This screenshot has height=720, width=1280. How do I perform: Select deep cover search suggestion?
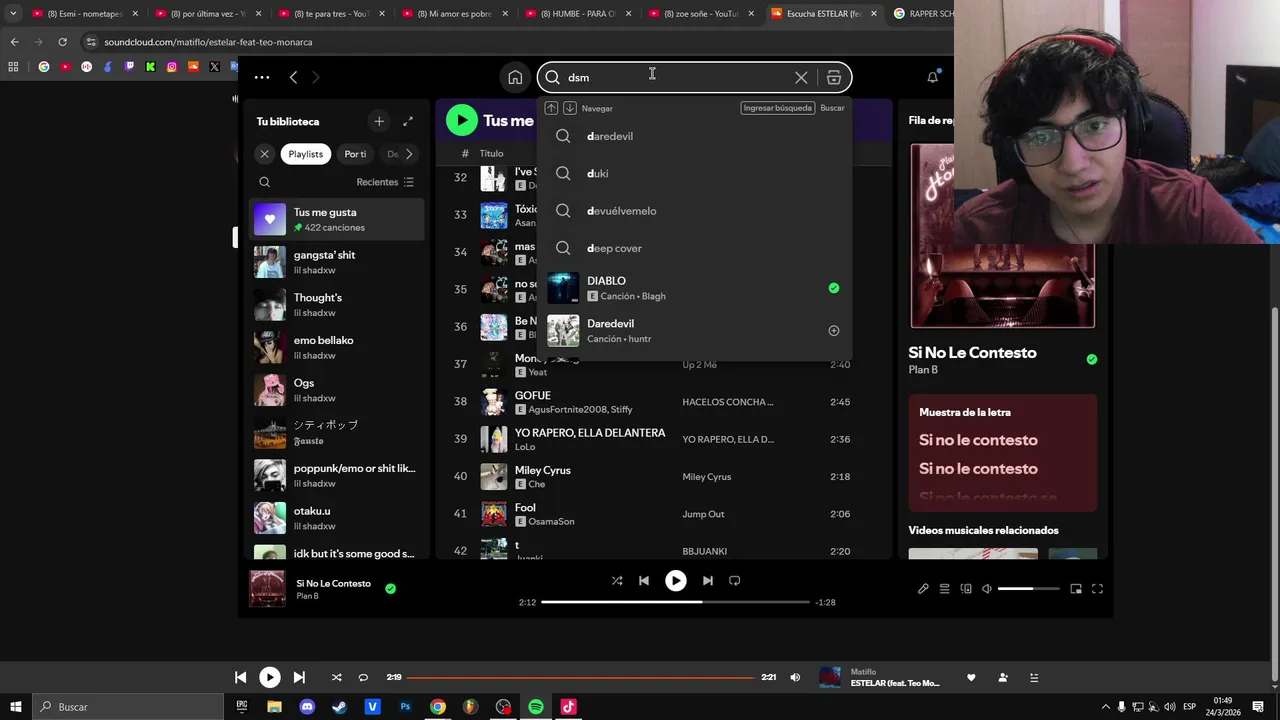[x=695, y=248]
